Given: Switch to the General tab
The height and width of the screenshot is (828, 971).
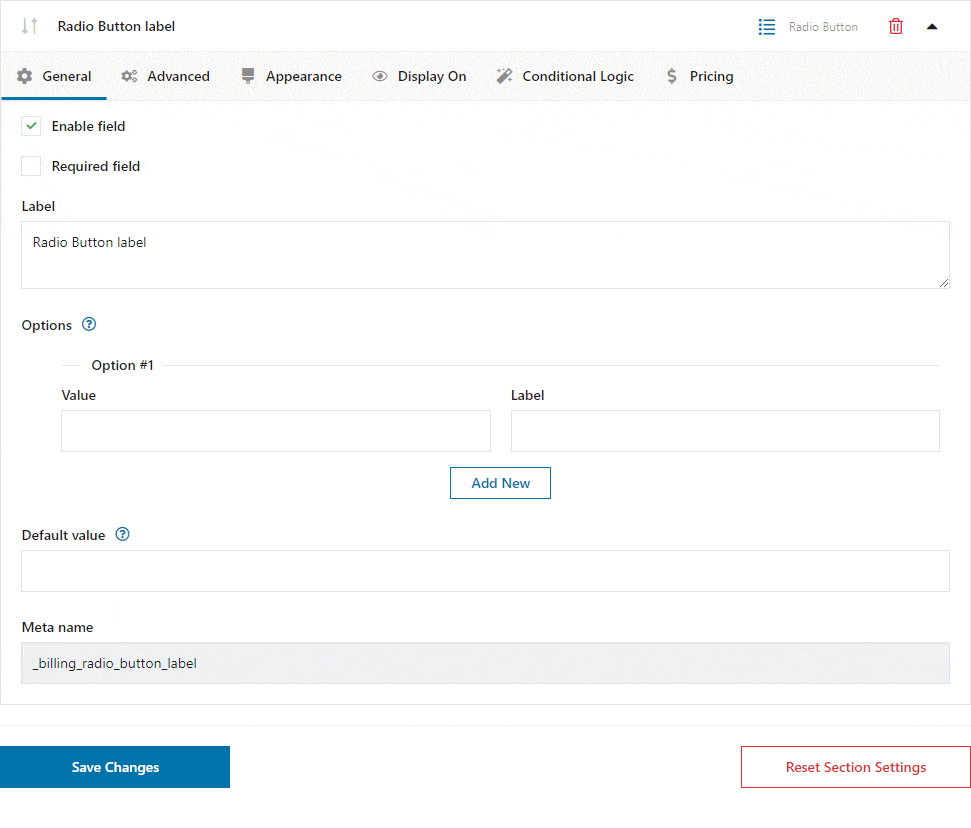Looking at the screenshot, I should (x=54, y=76).
